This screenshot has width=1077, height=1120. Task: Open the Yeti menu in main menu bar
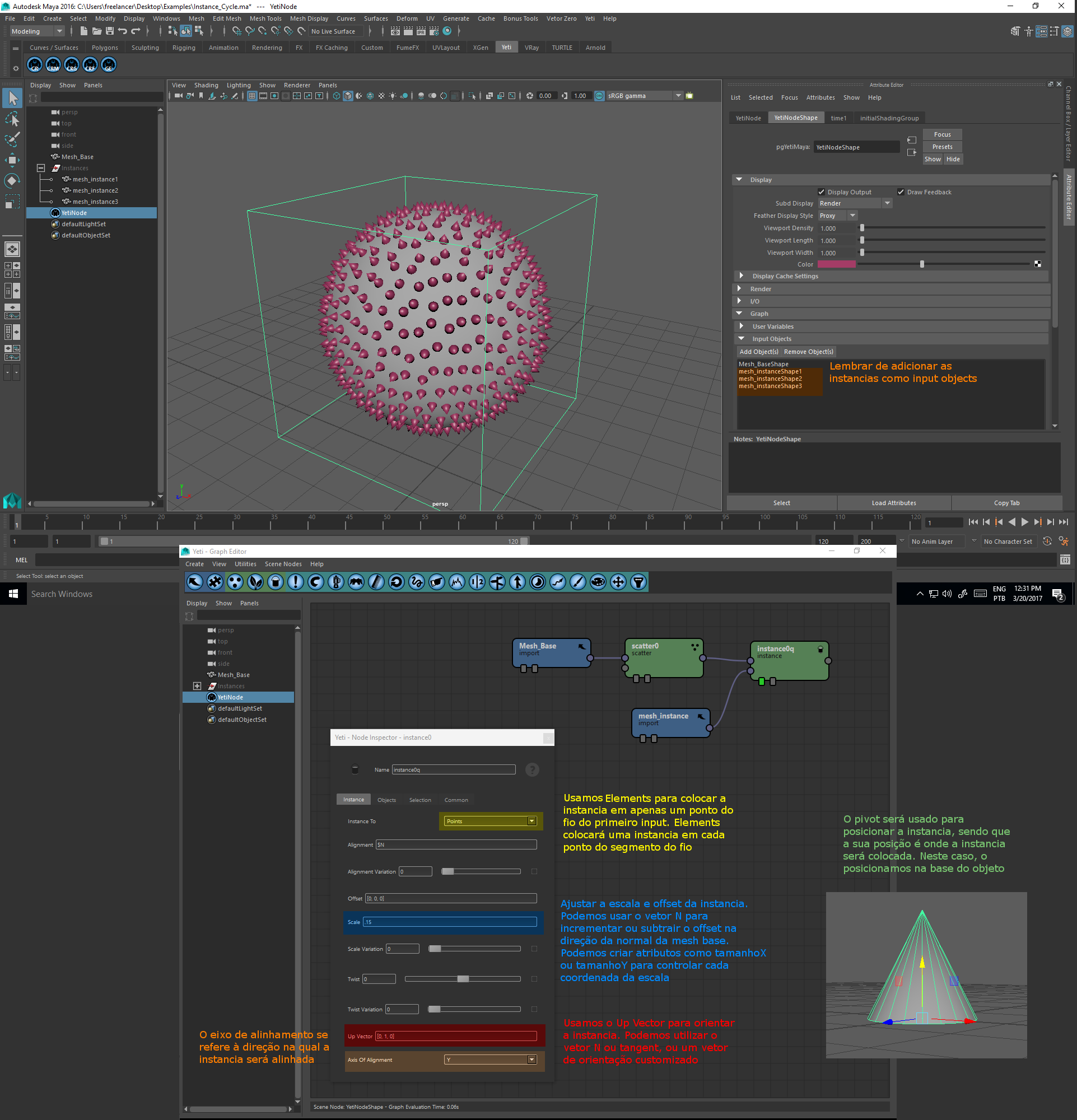590,18
